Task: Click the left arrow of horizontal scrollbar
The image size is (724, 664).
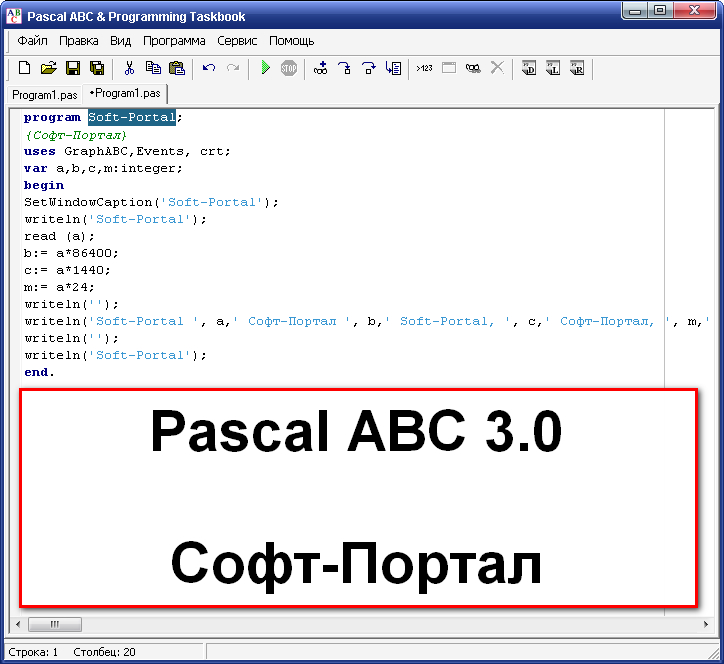Action: 18,624
